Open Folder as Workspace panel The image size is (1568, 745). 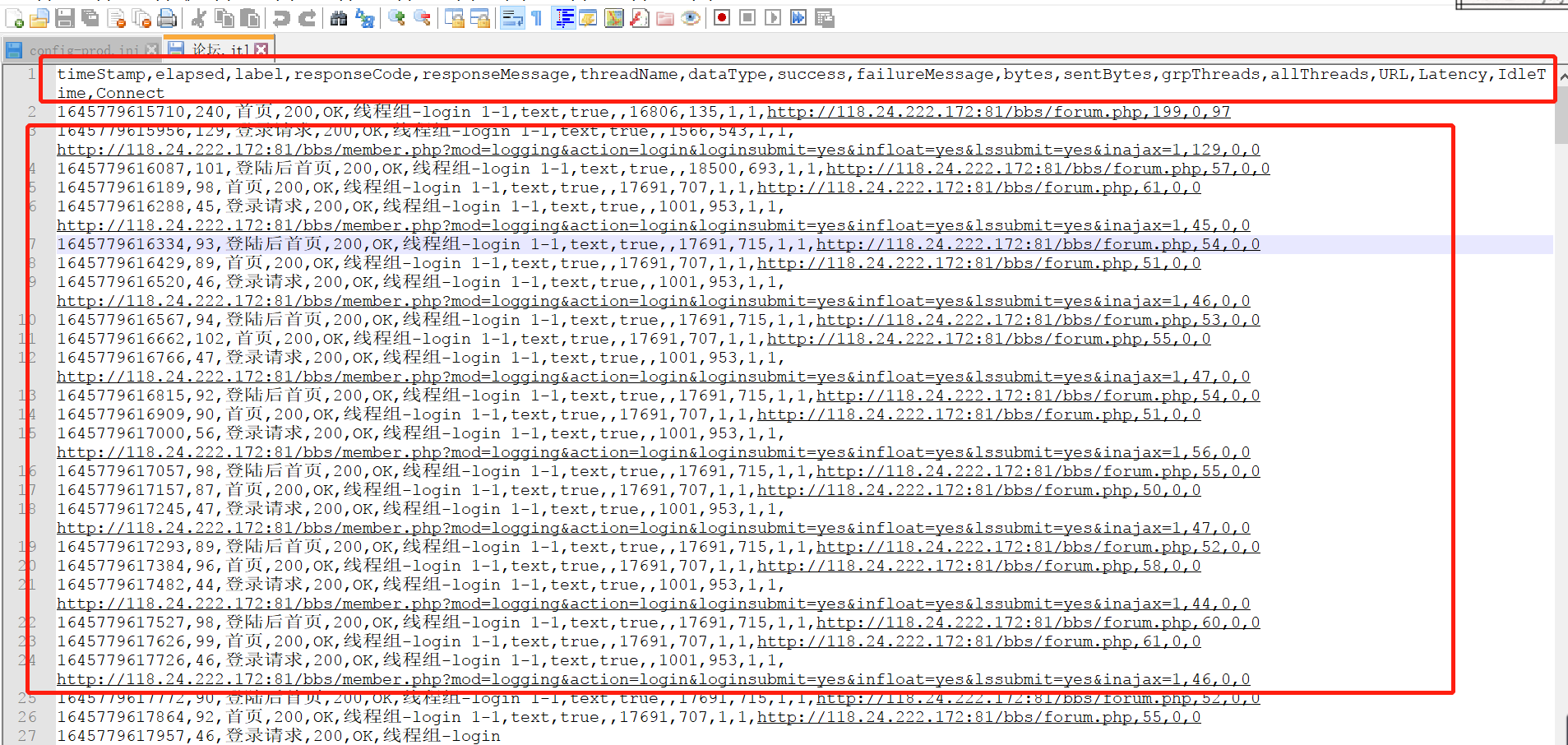click(x=665, y=18)
